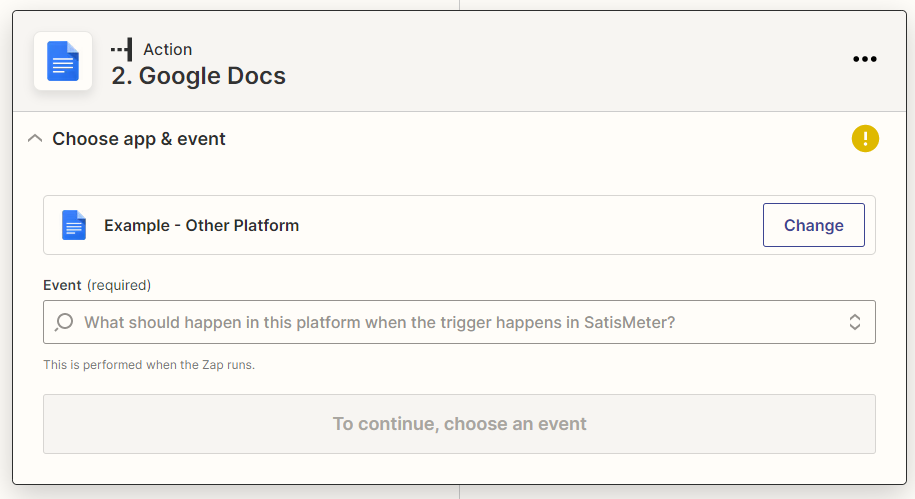Click the large Google Docs app icon
915x499 pixels.
63,61
